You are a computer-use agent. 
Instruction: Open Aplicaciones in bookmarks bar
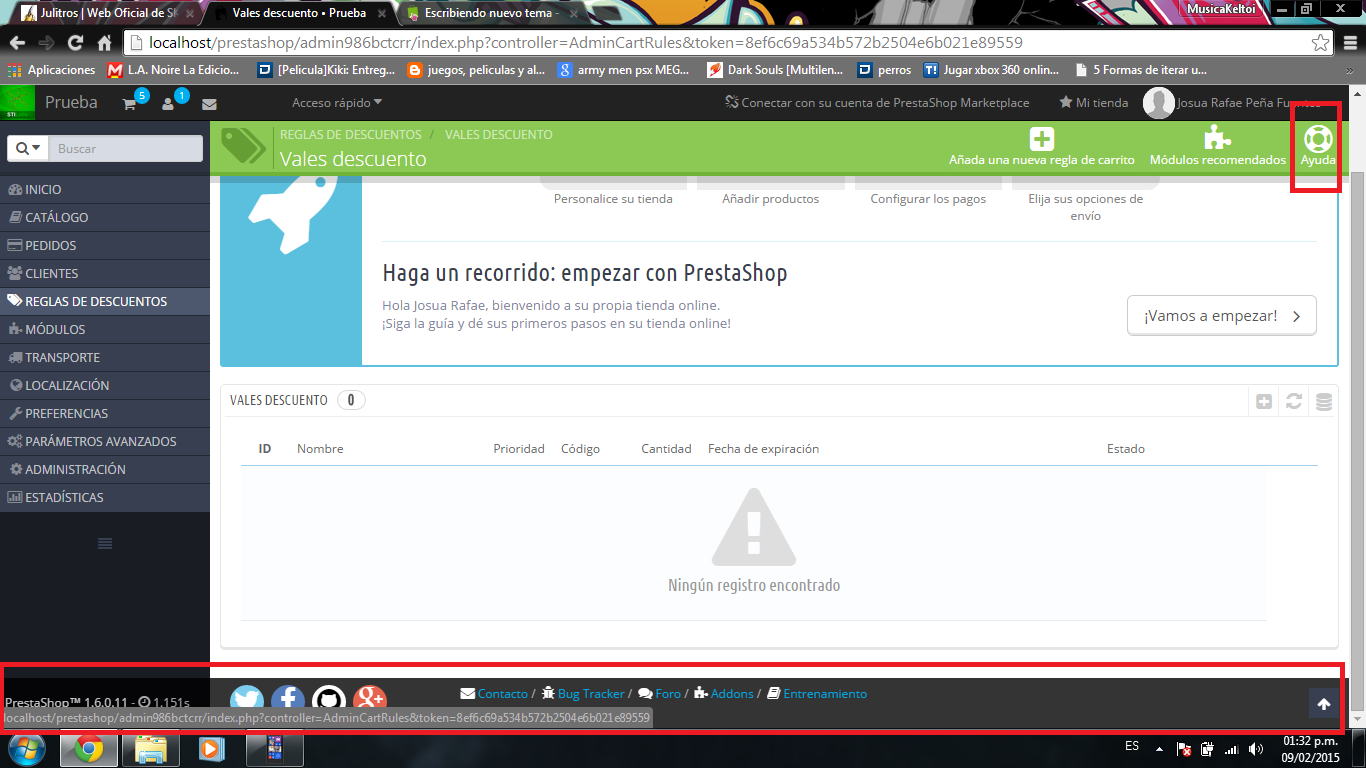point(51,70)
